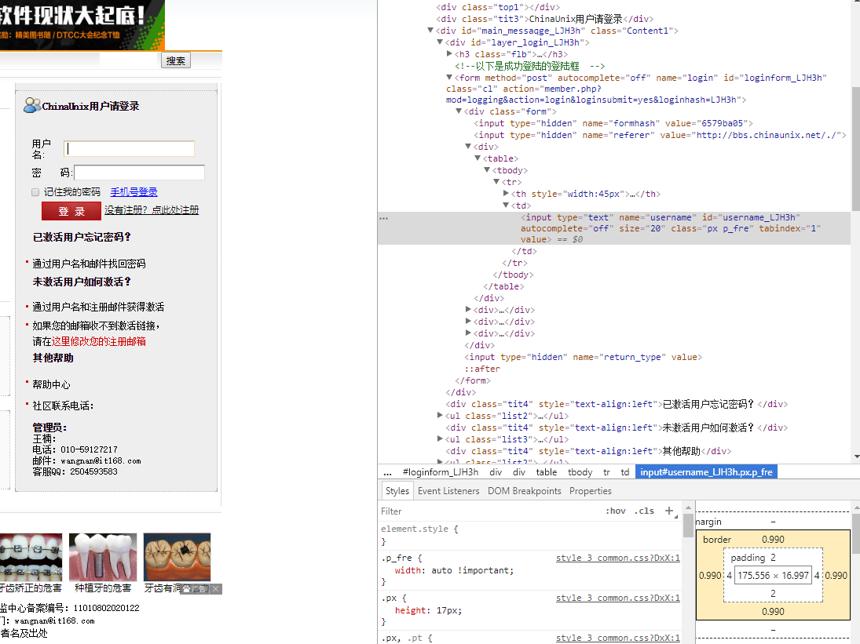Click the ChinaUnix users login icon
860x644 pixels.
coord(31,105)
